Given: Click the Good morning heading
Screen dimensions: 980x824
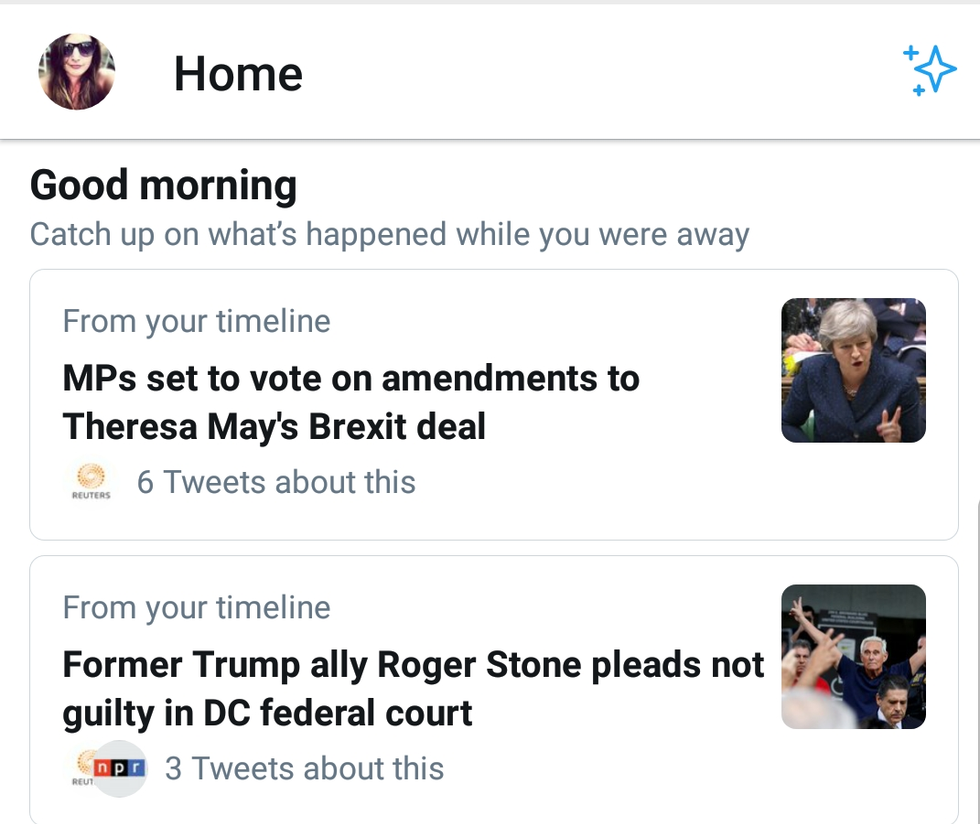Looking at the screenshot, I should 164,186.
